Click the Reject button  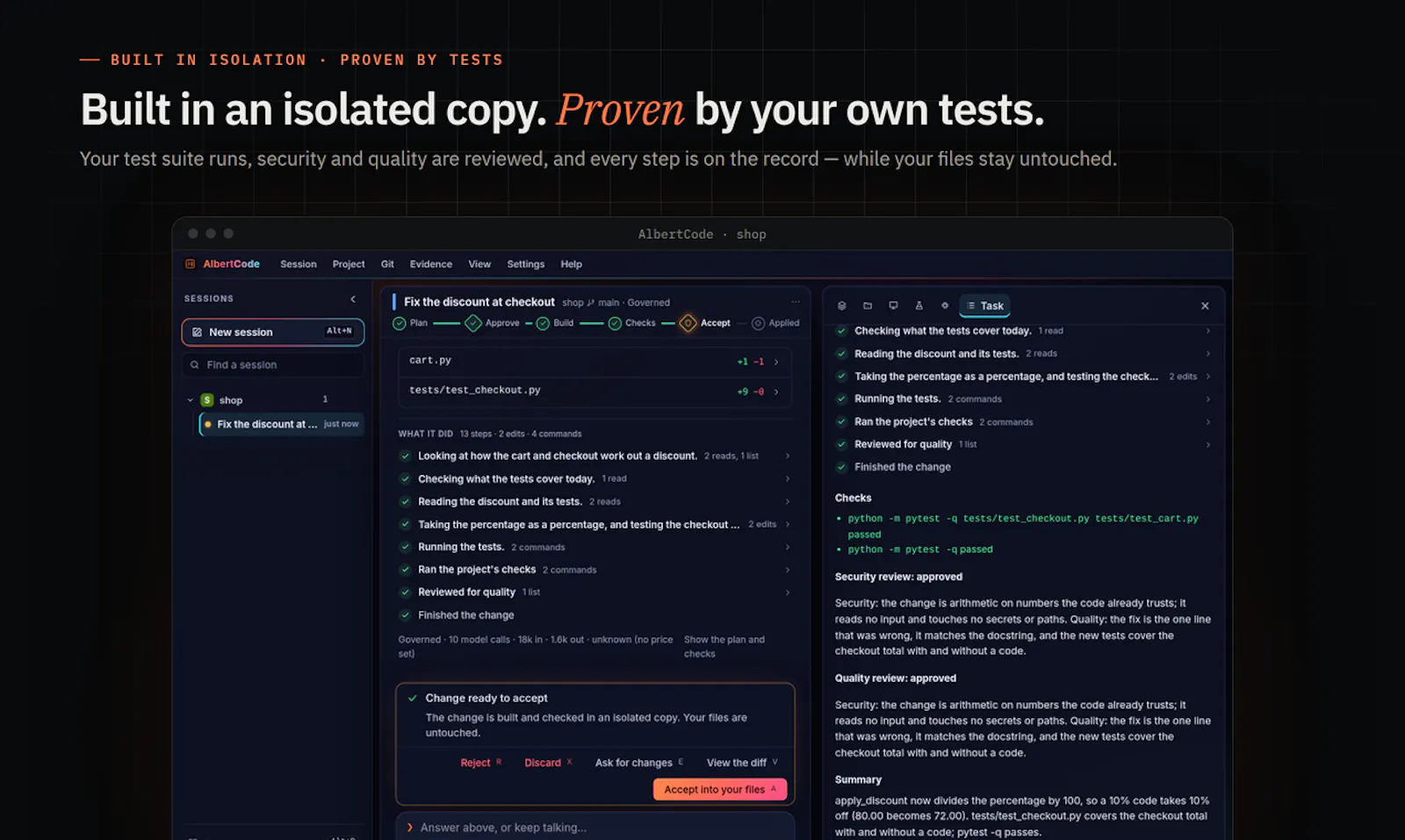pyautogui.click(x=481, y=763)
